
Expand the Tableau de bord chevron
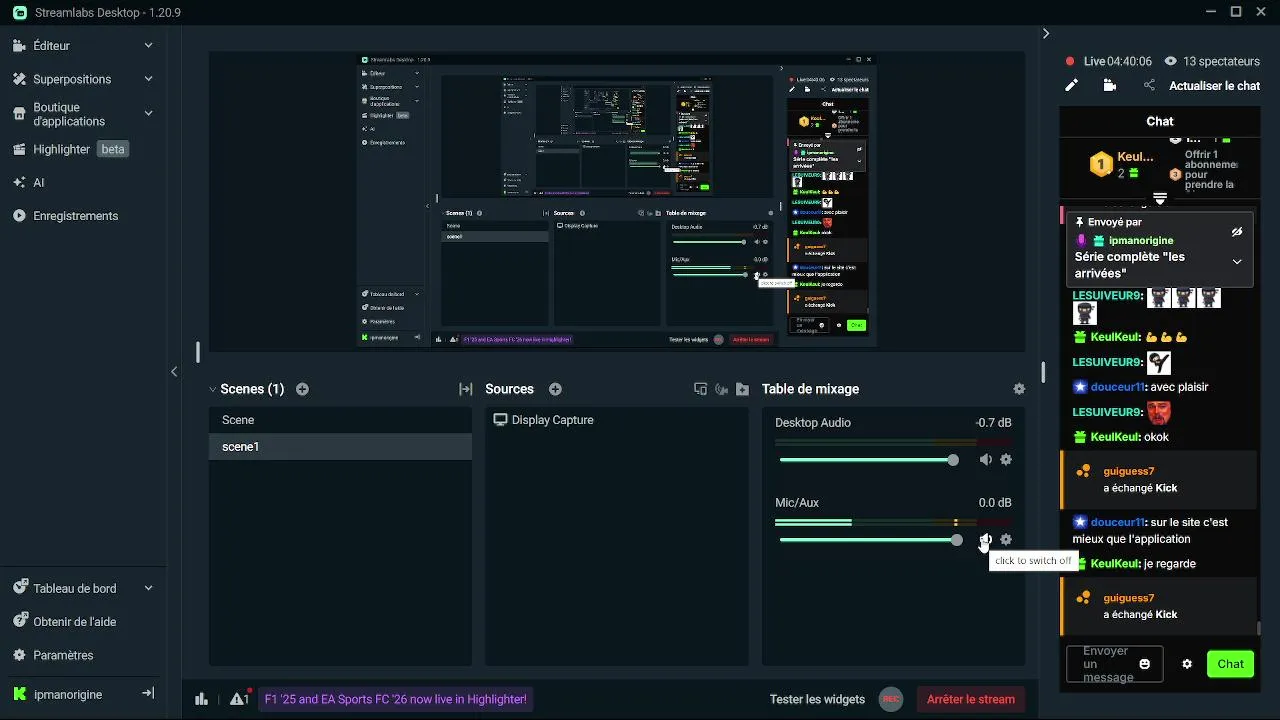pyautogui.click(x=148, y=588)
